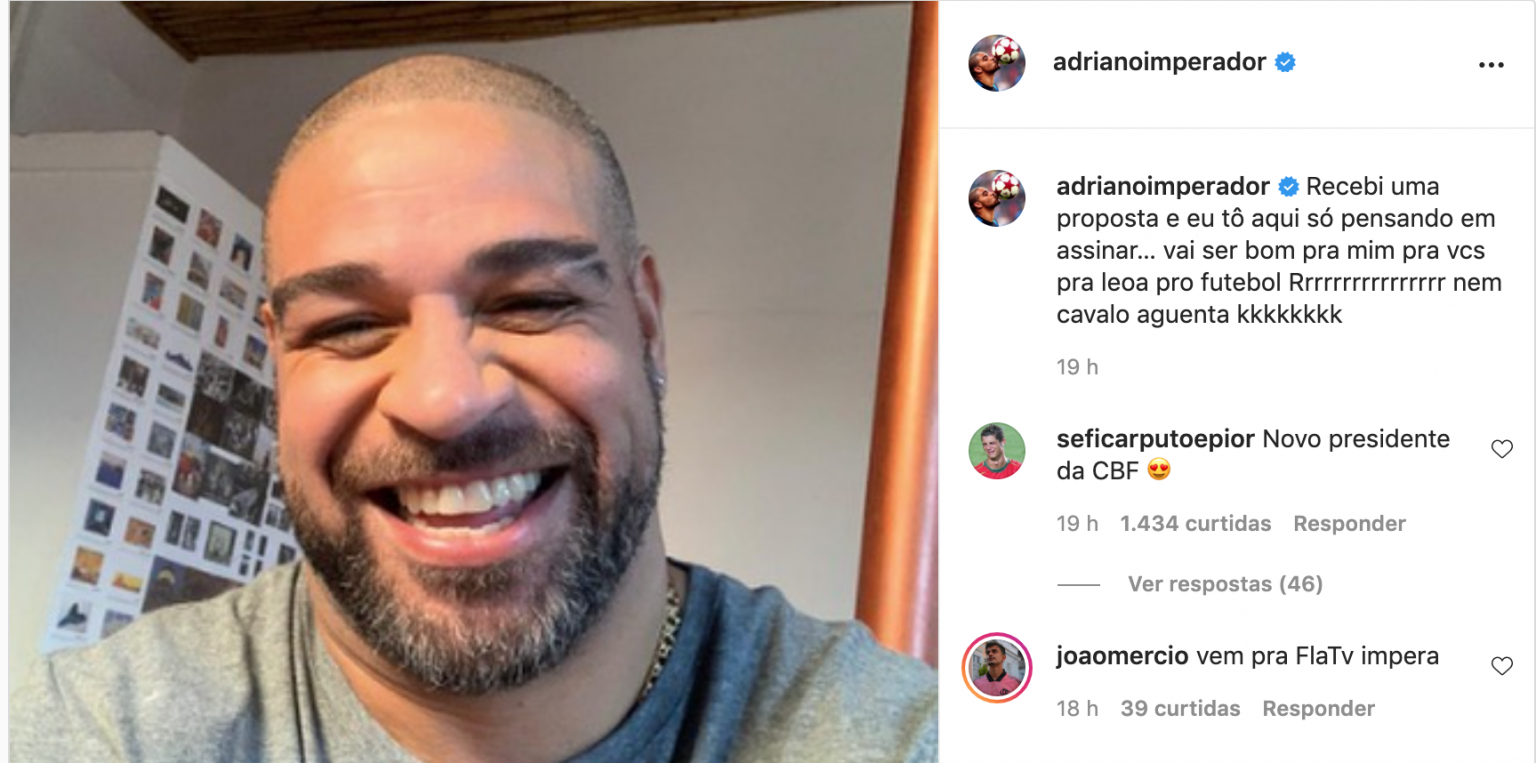The image size is (1536, 763).
Task: Open seficarputoepior username link
Action: [x=1155, y=439]
